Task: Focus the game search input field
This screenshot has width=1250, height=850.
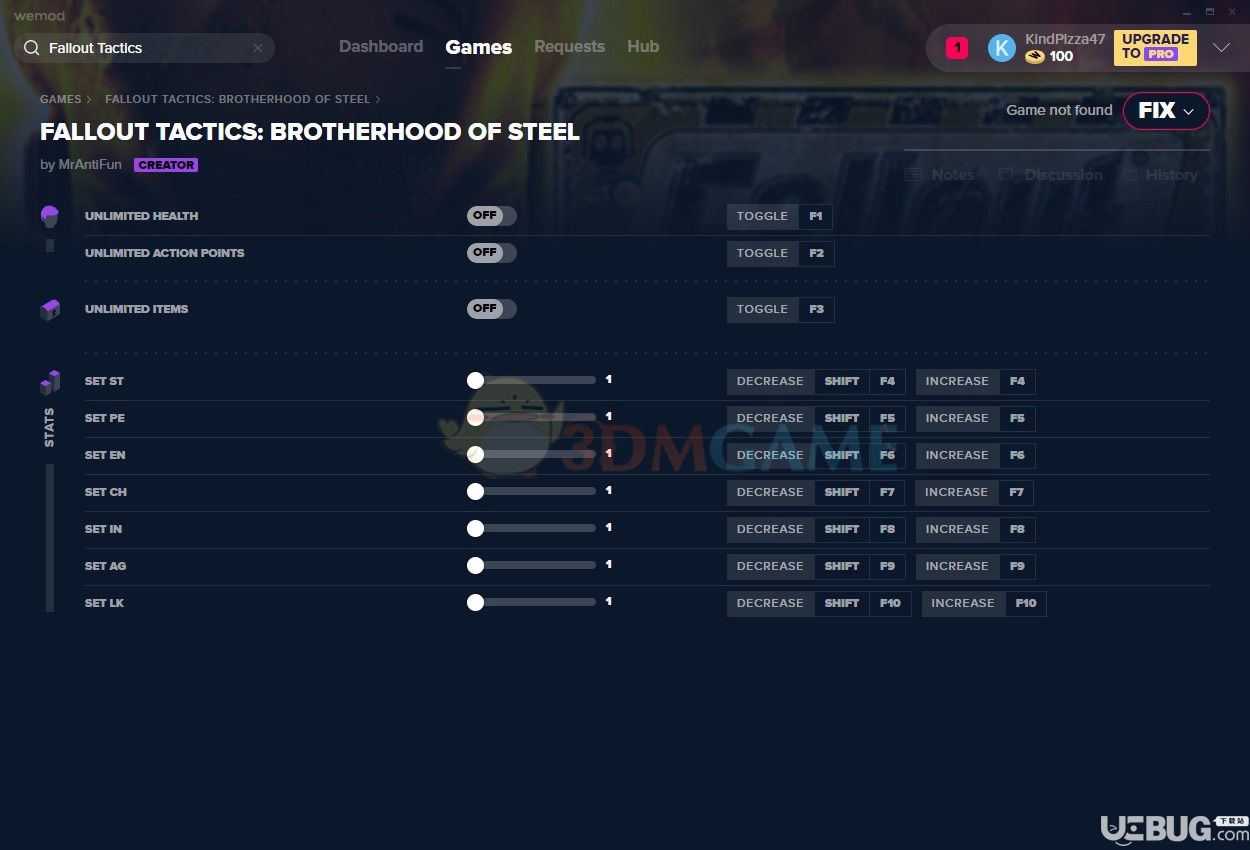Action: pyautogui.click(x=144, y=48)
